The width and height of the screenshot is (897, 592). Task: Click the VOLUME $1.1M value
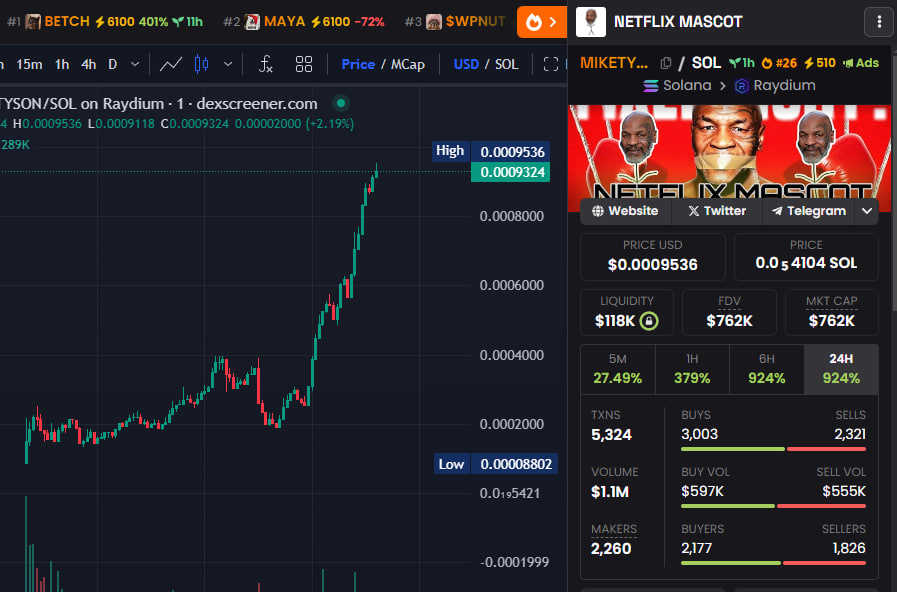(x=610, y=492)
